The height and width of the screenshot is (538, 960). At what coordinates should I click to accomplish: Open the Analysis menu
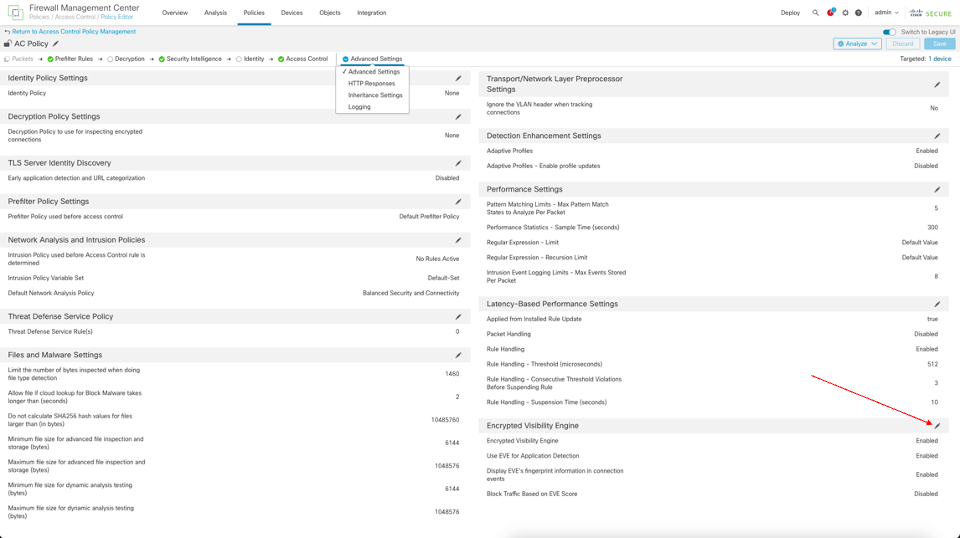216,13
